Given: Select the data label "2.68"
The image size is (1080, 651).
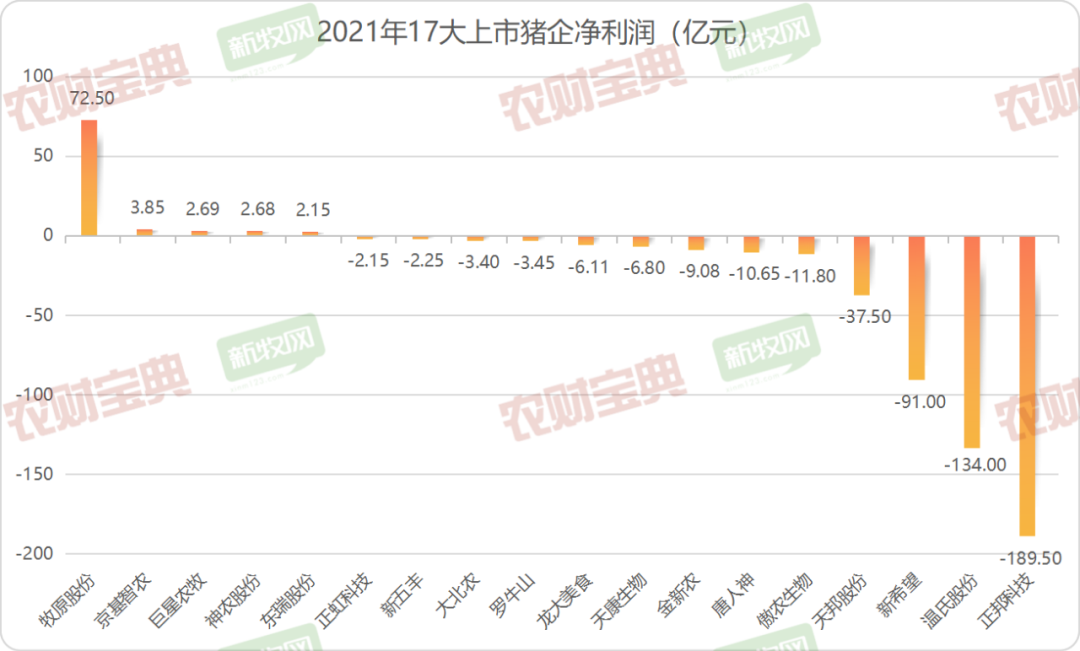Looking at the screenshot, I should point(258,209).
